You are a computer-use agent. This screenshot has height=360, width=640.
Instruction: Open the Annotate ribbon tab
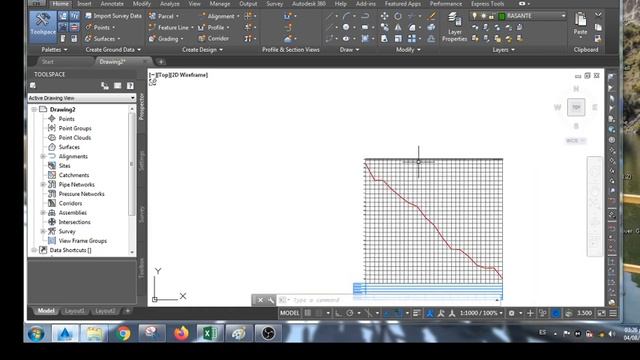point(112,4)
